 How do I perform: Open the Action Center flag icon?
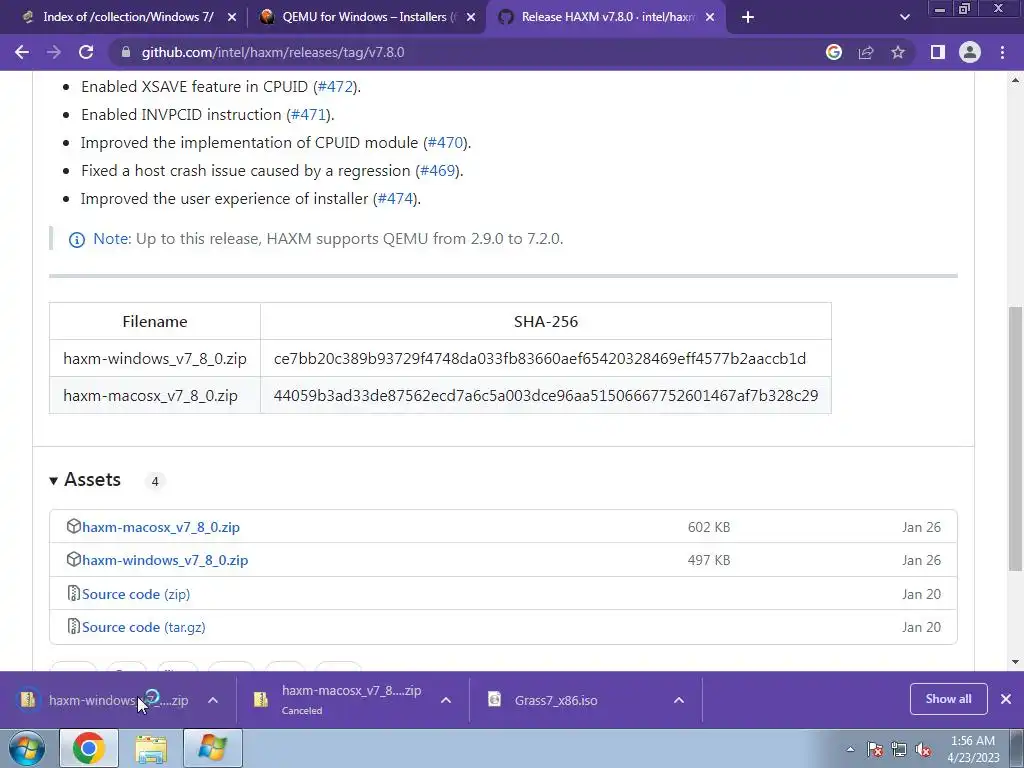[875, 750]
